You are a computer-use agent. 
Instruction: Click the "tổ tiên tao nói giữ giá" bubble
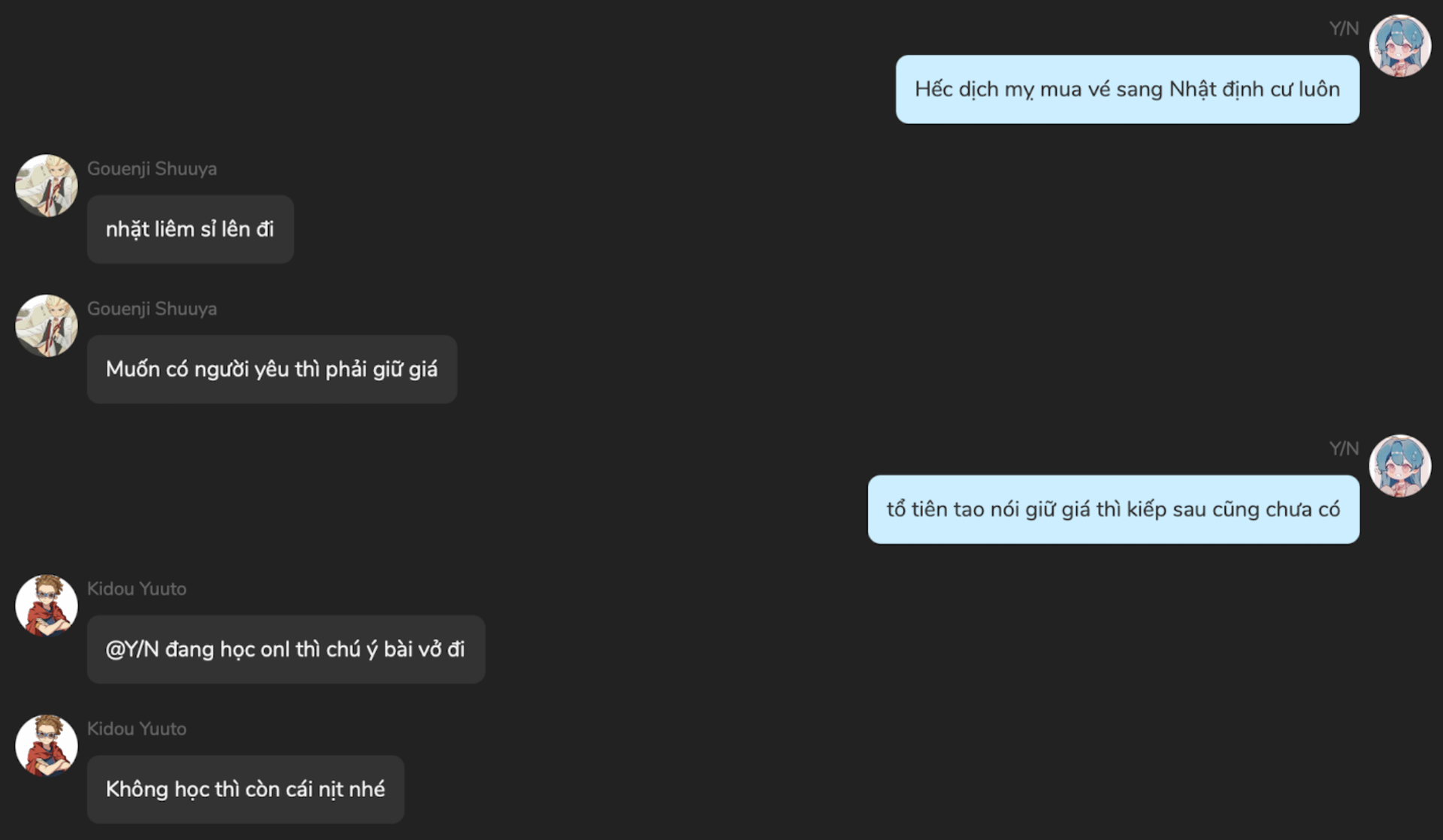(1114, 509)
